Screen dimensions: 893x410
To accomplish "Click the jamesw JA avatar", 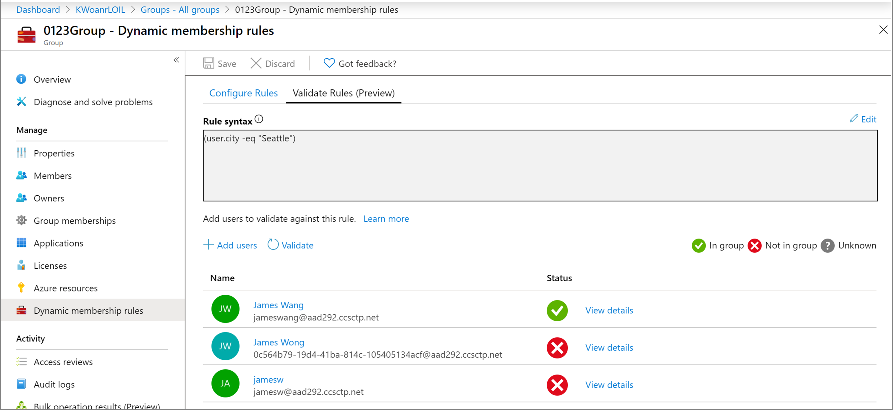I will click(226, 383).
